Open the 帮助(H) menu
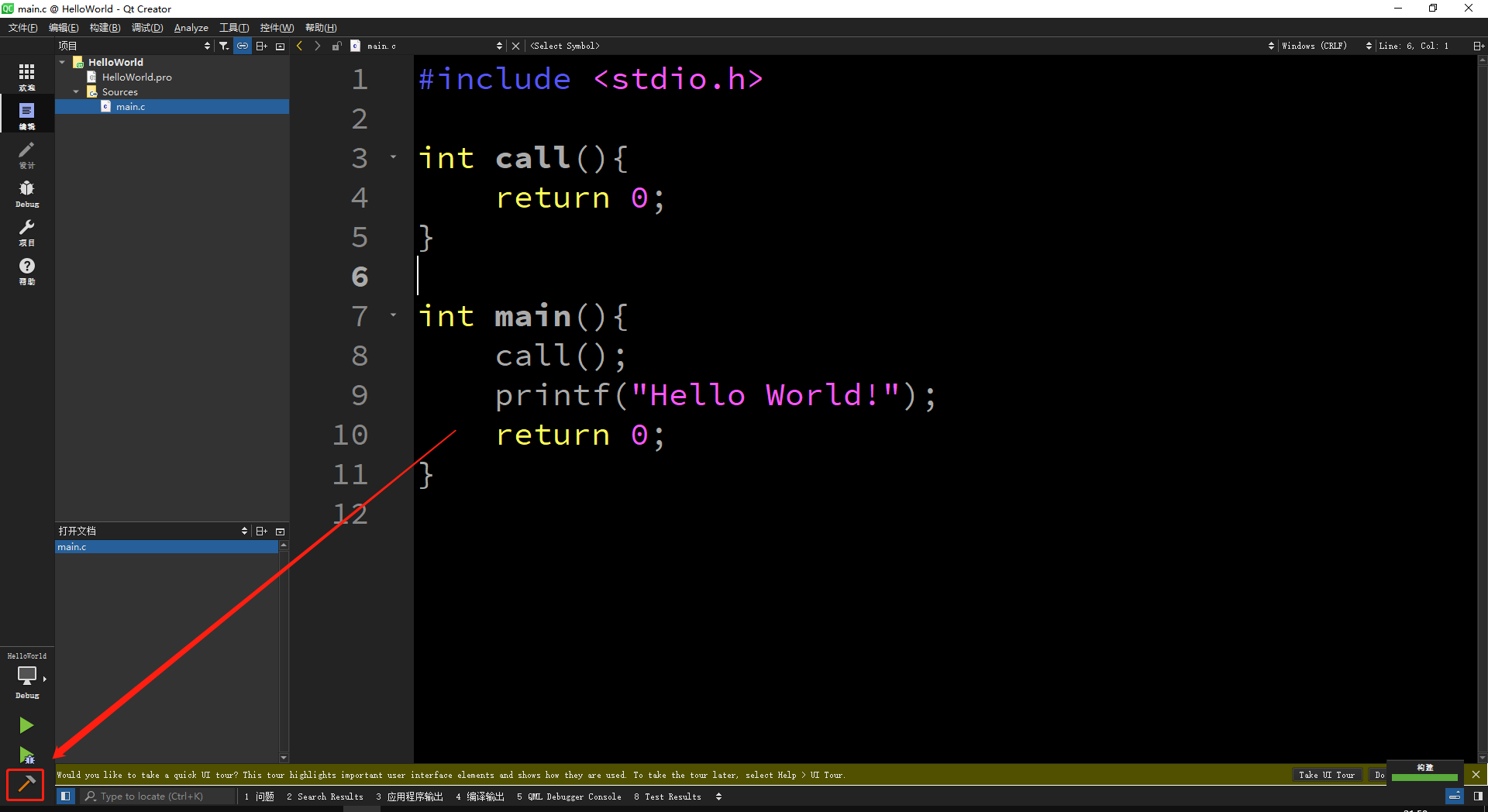This screenshot has width=1488, height=812. (x=321, y=27)
